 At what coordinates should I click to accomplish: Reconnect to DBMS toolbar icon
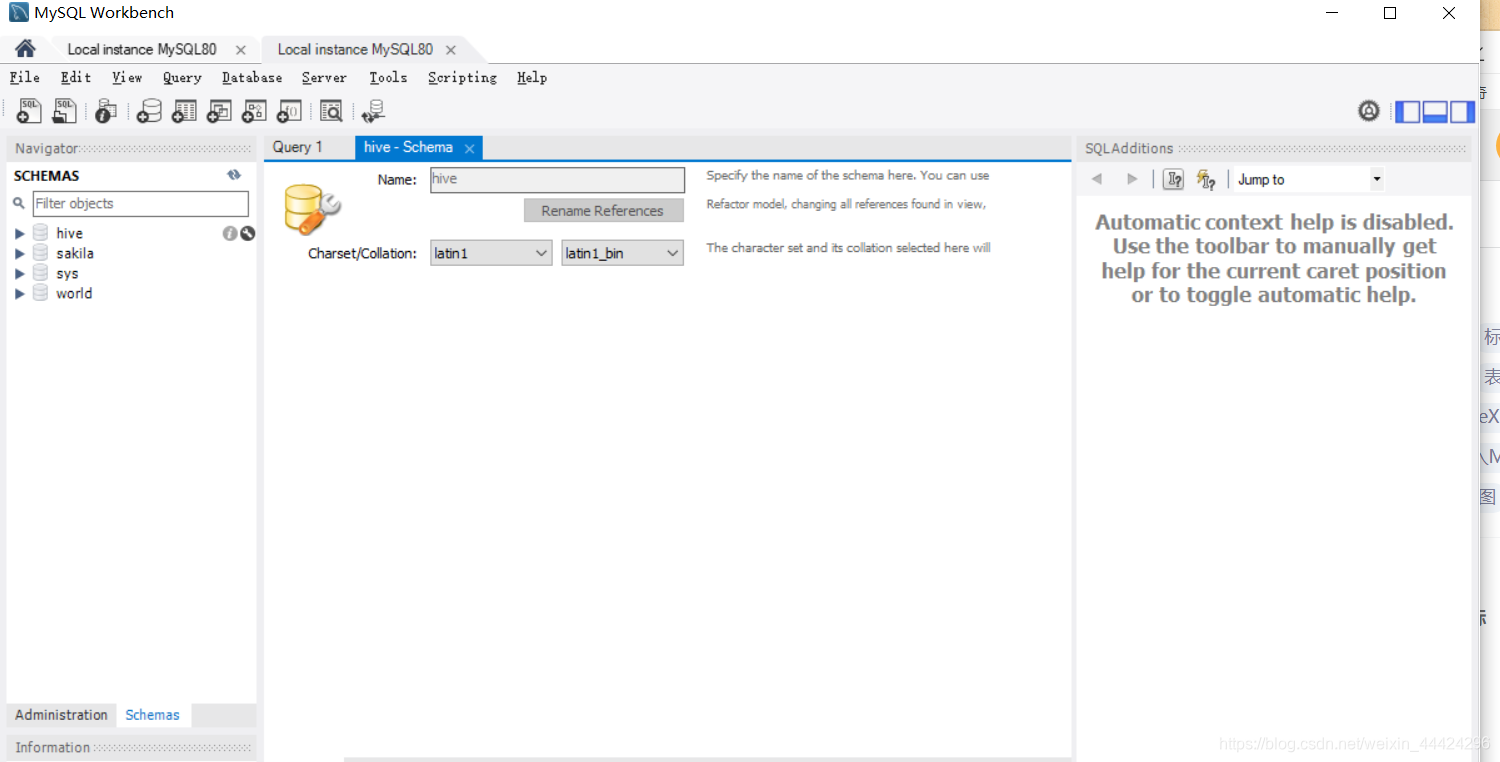(x=373, y=111)
